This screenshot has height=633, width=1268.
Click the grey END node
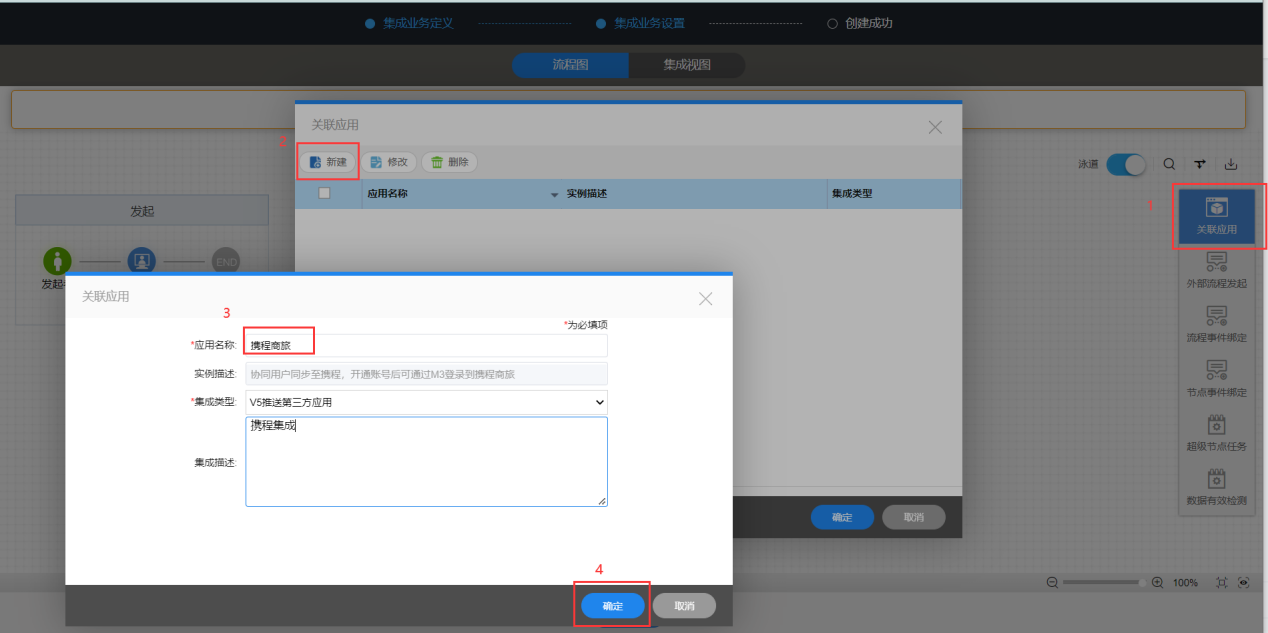pyautogui.click(x=227, y=262)
